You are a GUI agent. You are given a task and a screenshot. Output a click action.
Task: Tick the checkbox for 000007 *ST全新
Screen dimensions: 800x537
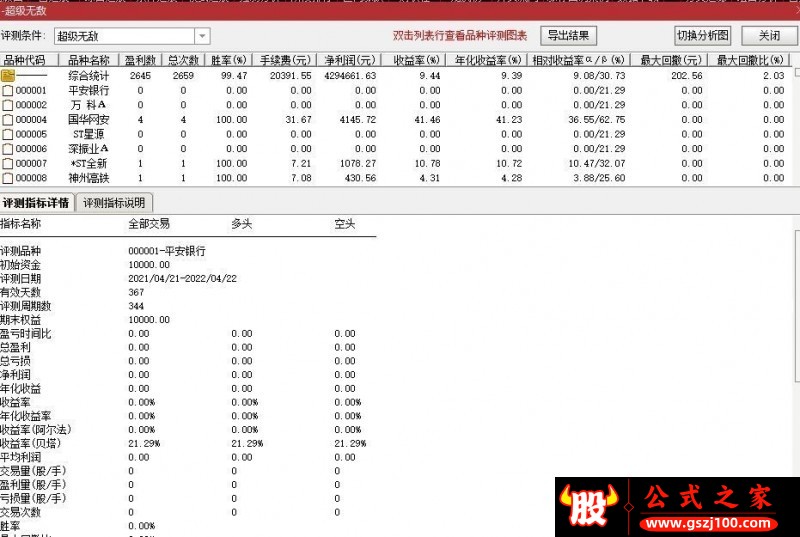(8, 164)
